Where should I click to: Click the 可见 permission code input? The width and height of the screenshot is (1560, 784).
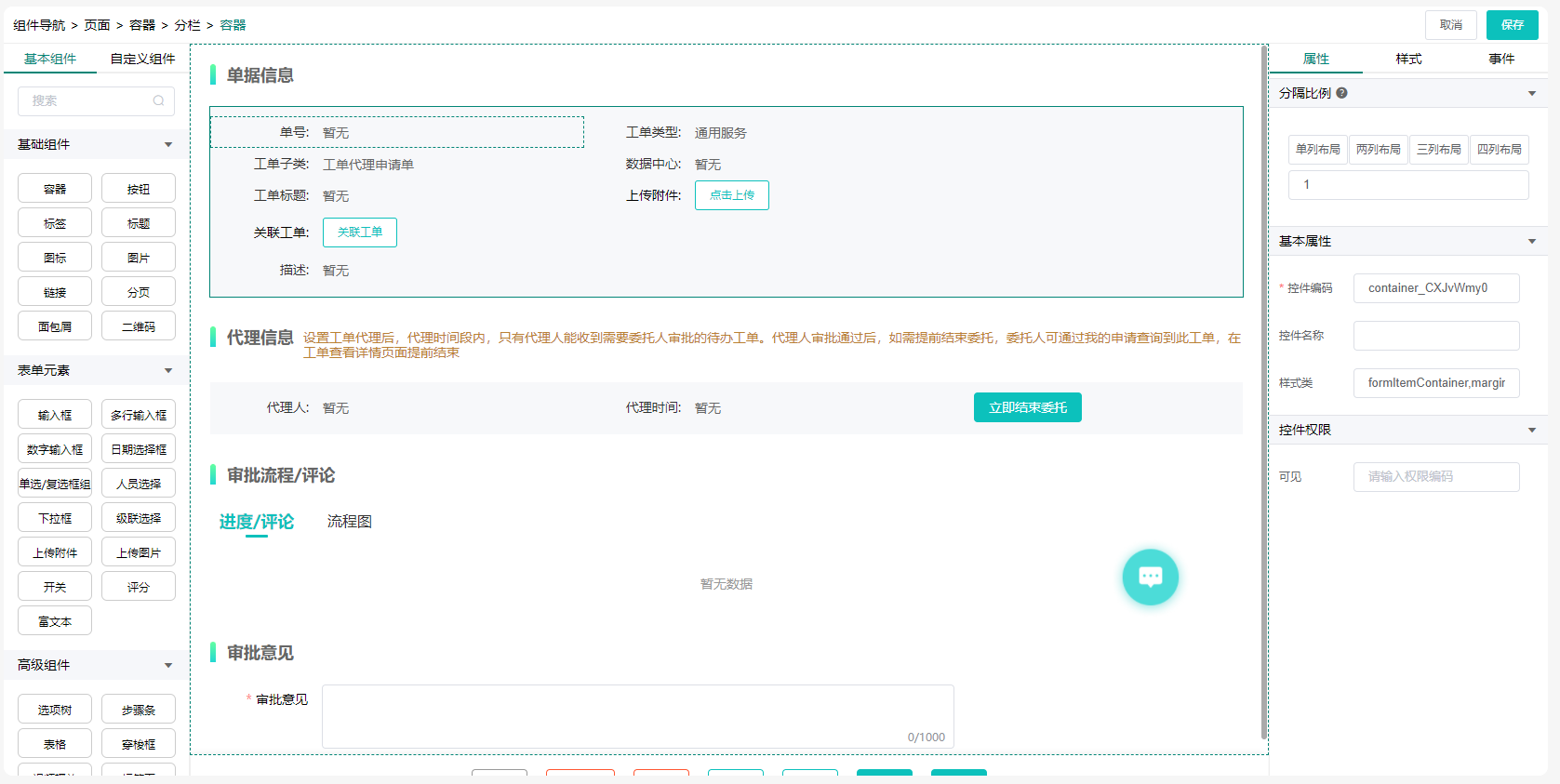1436,477
